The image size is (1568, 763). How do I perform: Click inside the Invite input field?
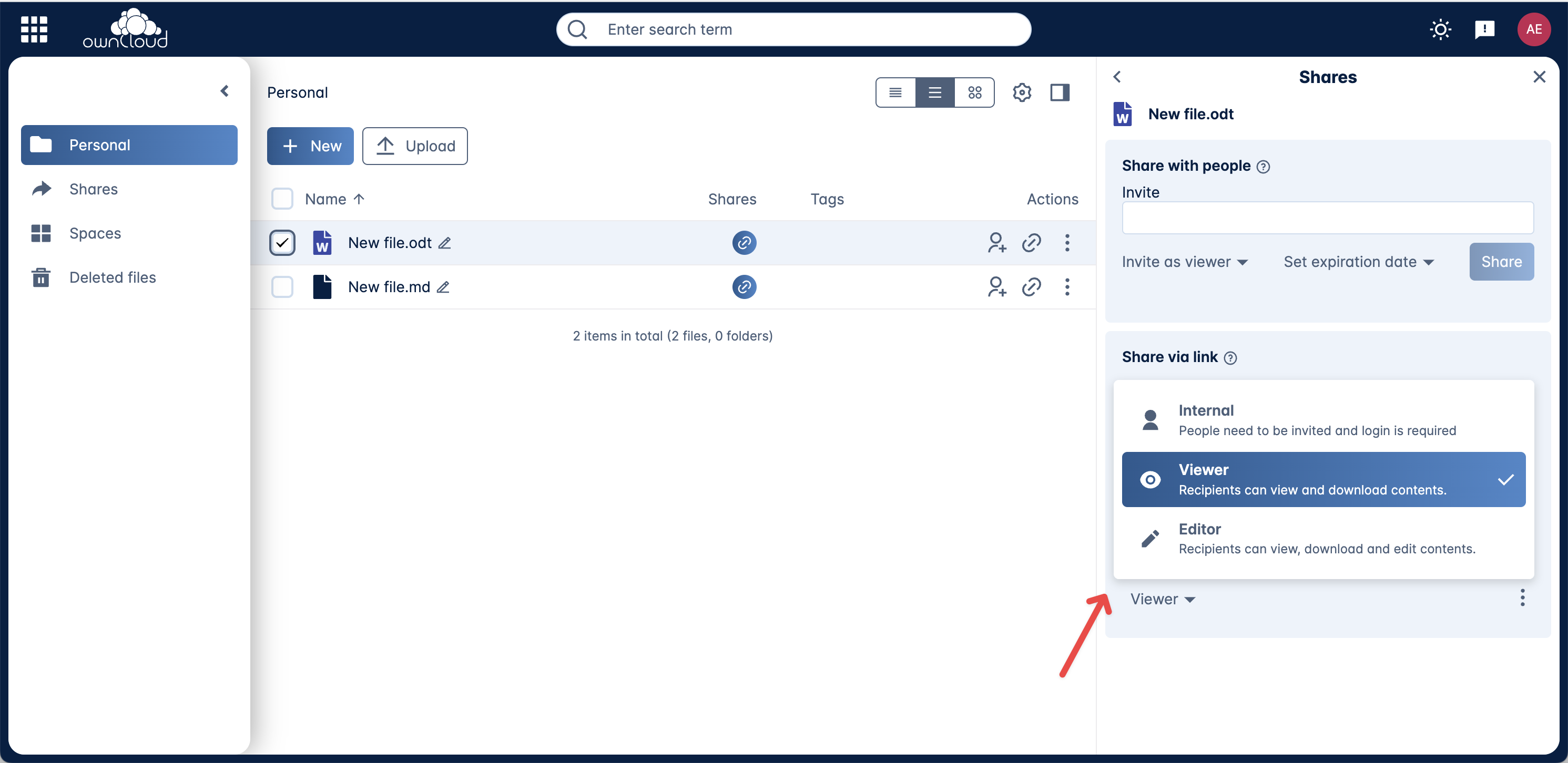(1328, 217)
